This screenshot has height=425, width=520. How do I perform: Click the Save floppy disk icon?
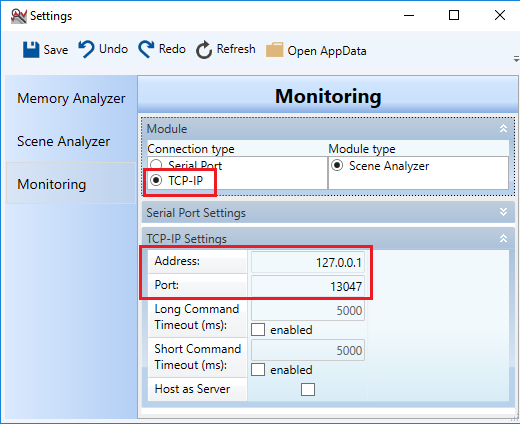(x=31, y=50)
